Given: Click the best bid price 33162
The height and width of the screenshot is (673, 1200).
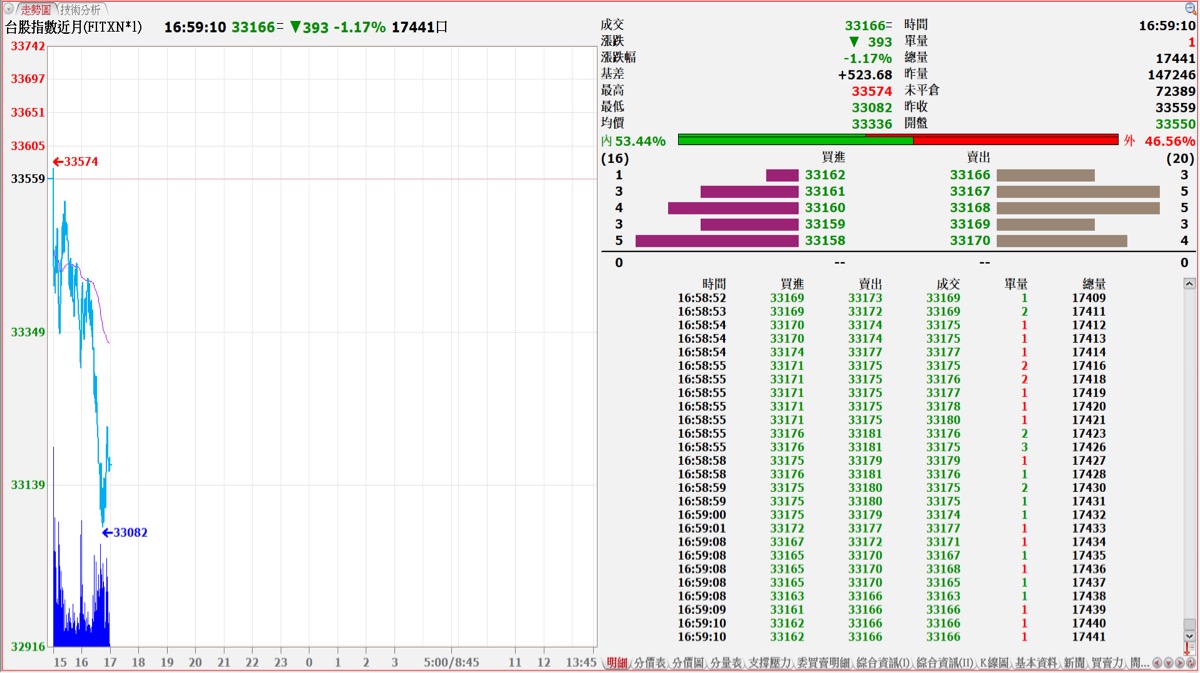Looking at the screenshot, I should click(x=824, y=175).
